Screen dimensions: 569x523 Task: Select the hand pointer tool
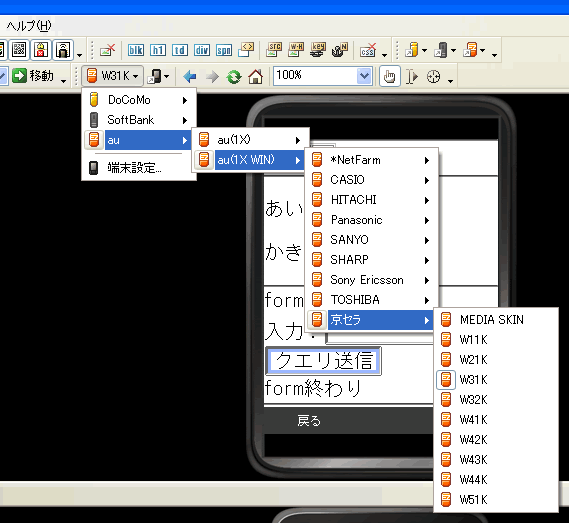click(389, 76)
